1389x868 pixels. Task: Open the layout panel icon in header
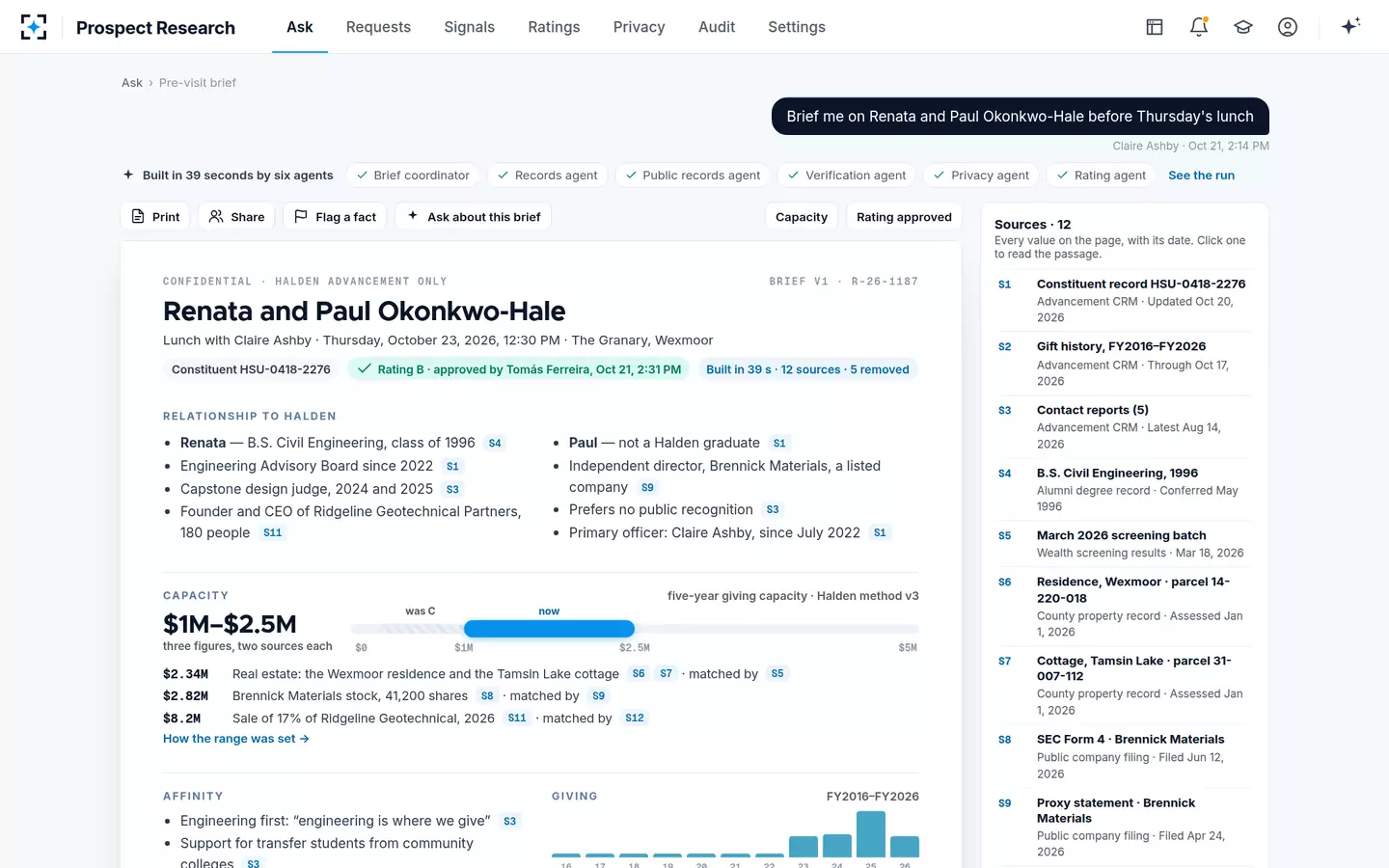click(x=1155, y=27)
